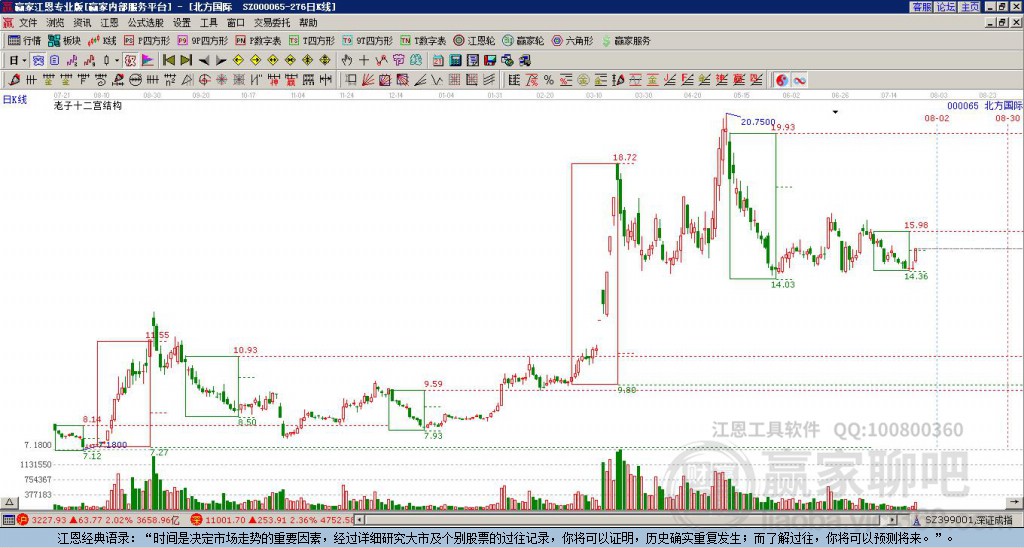
Task: Jump to last bar icon
Action: coord(186,61)
